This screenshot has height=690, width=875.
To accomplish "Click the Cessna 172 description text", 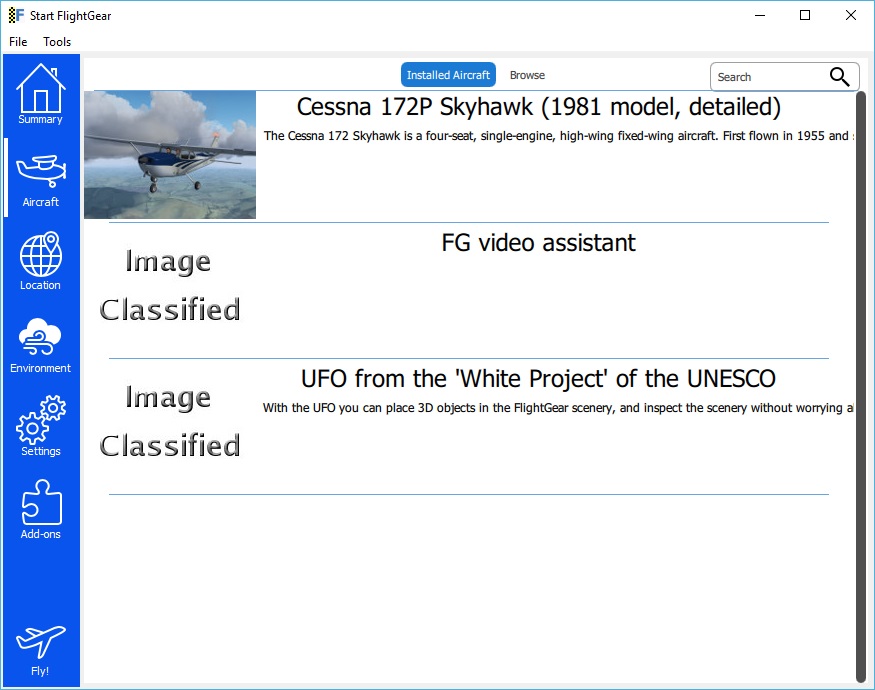I will 559,136.
